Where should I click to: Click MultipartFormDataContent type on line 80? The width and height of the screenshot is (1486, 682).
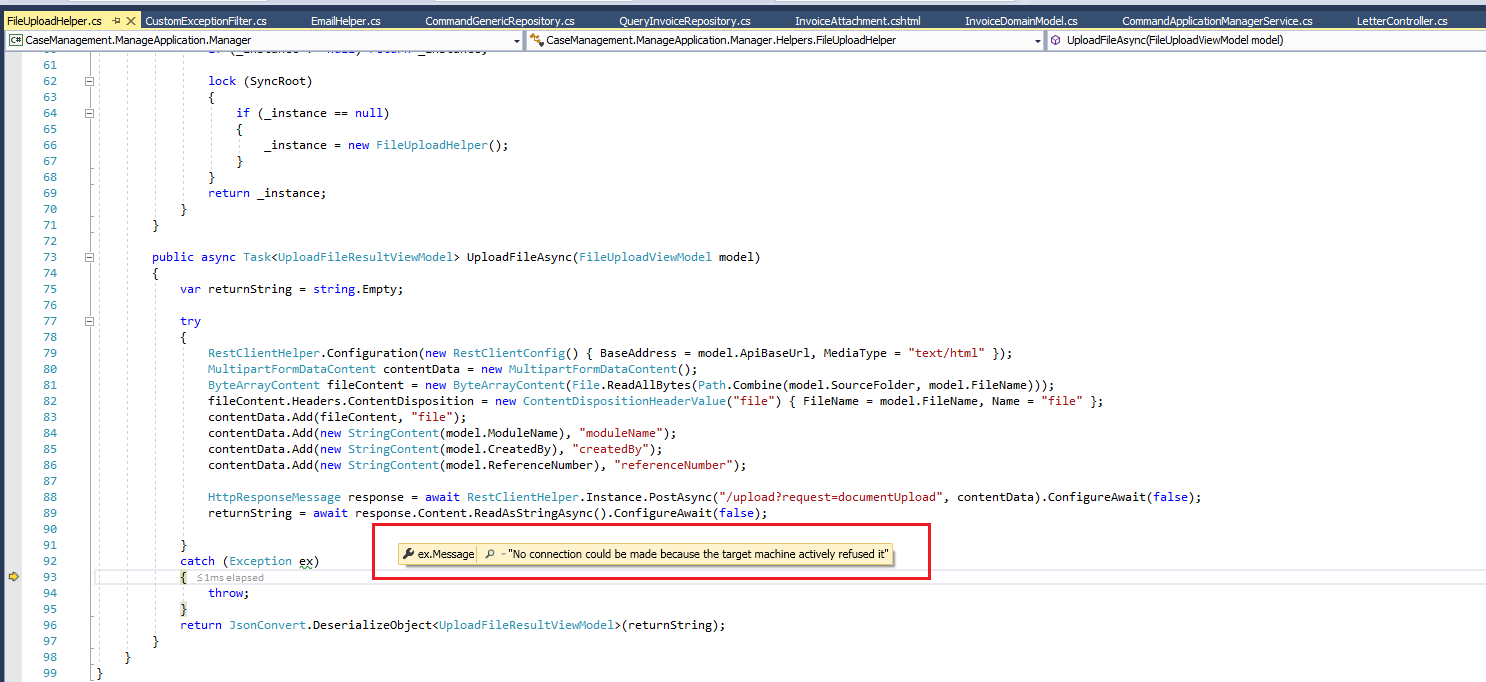(x=292, y=369)
